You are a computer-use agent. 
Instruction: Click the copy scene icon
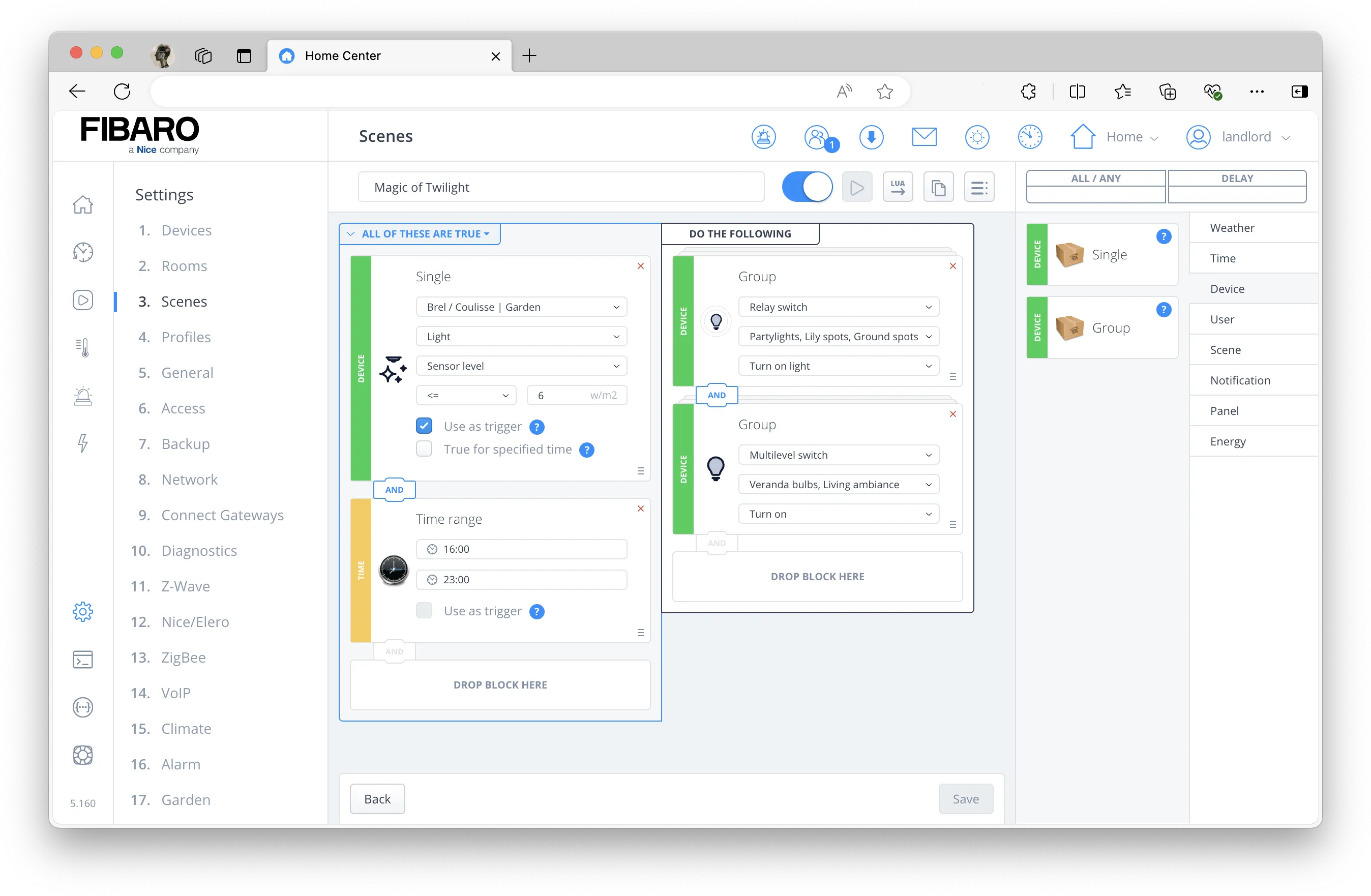(x=937, y=187)
